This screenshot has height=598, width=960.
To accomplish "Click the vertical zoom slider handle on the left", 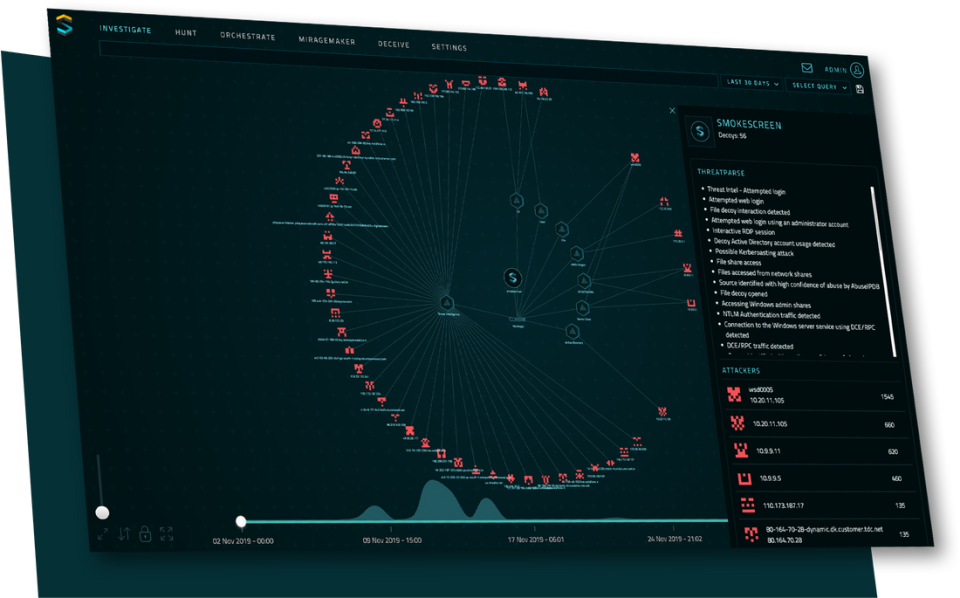I will click(x=103, y=512).
